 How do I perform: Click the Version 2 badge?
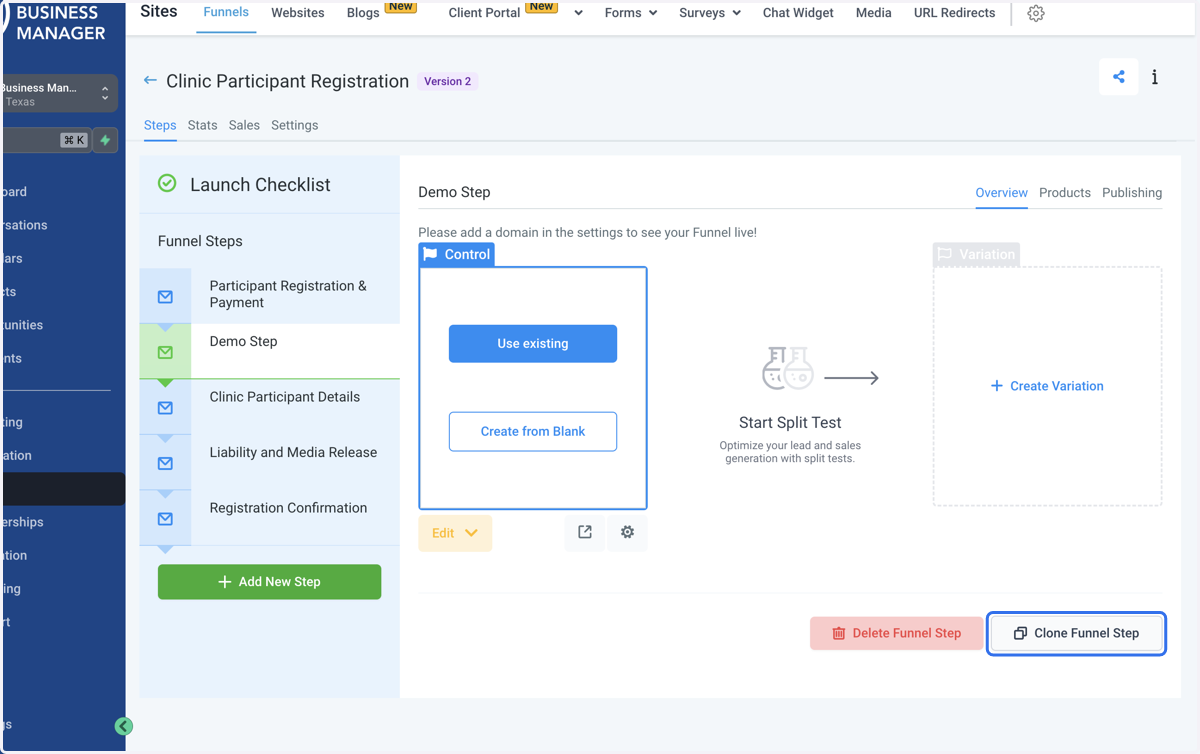coord(447,81)
